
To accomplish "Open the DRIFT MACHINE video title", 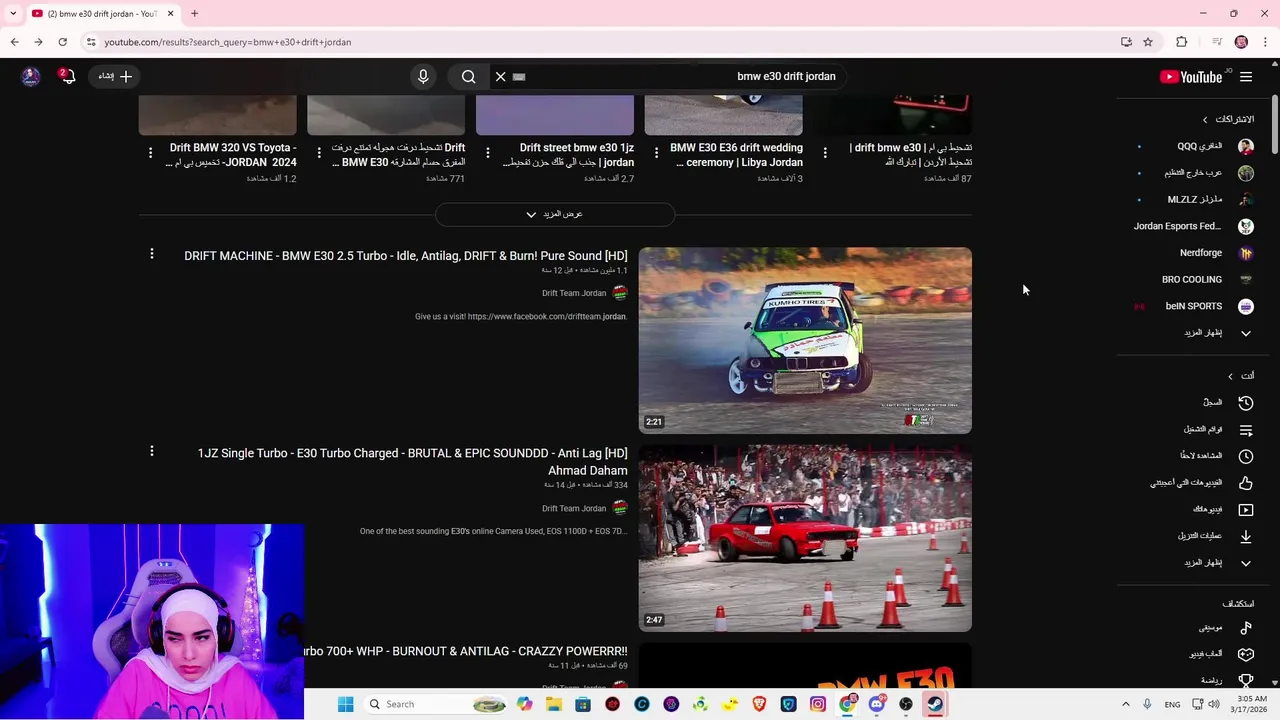I will tap(406, 256).
